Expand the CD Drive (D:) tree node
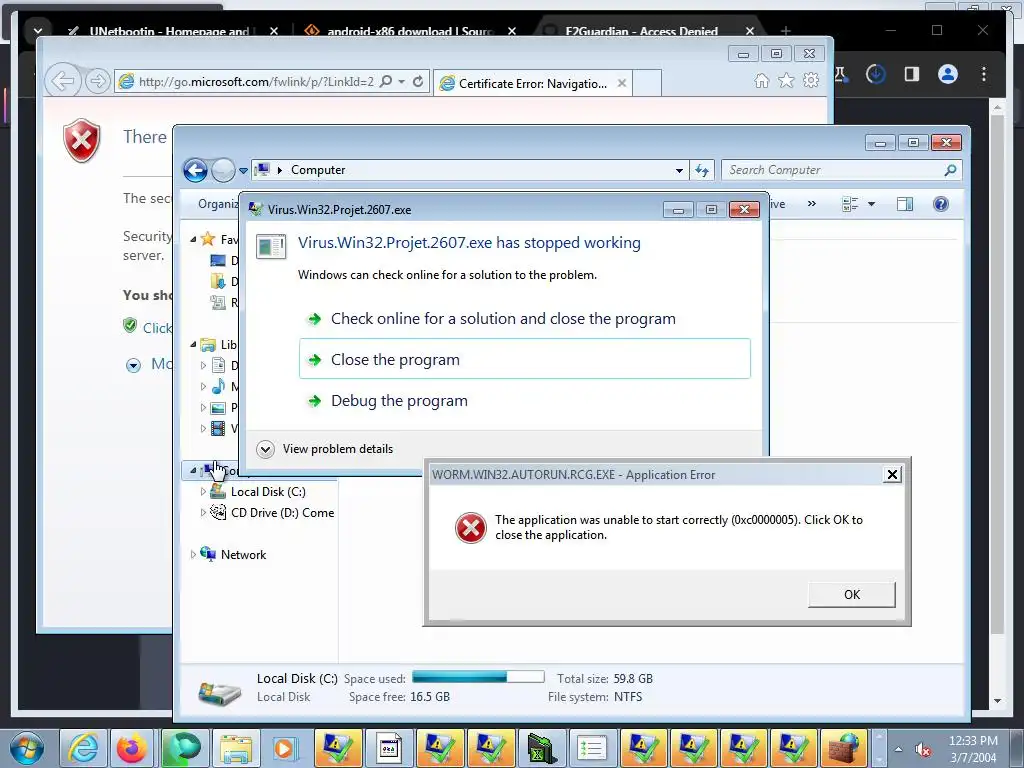Screen dimensions: 1024x768 203,513
